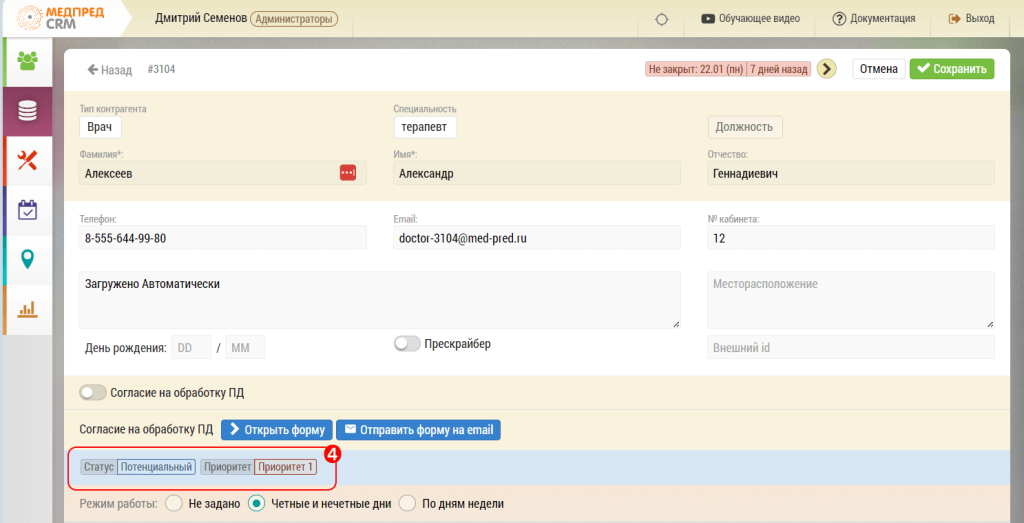Open Обучающее видео link
1024x523 pixels.
pyautogui.click(x=750, y=19)
